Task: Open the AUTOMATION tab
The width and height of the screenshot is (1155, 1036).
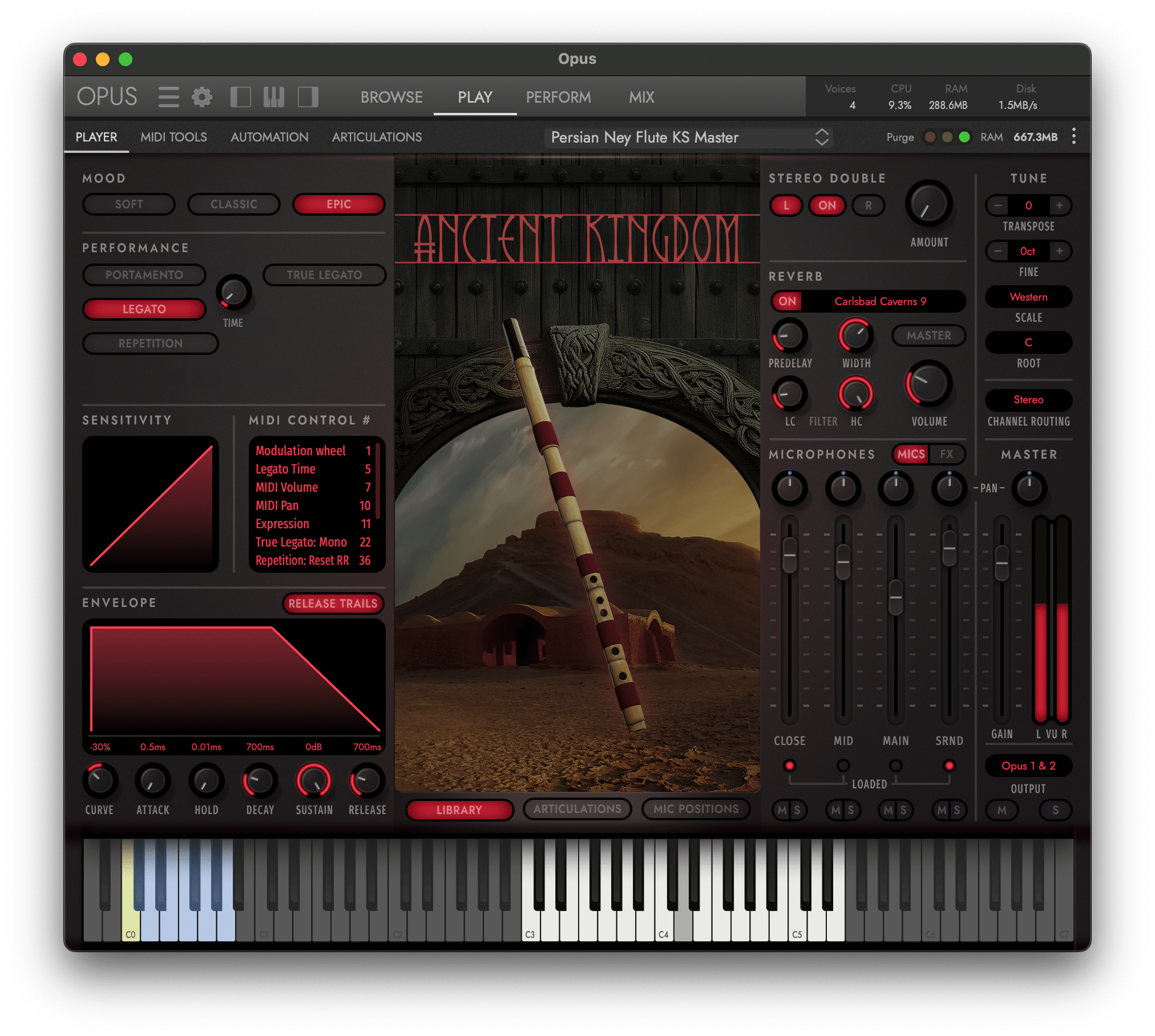Action: (269, 137)
